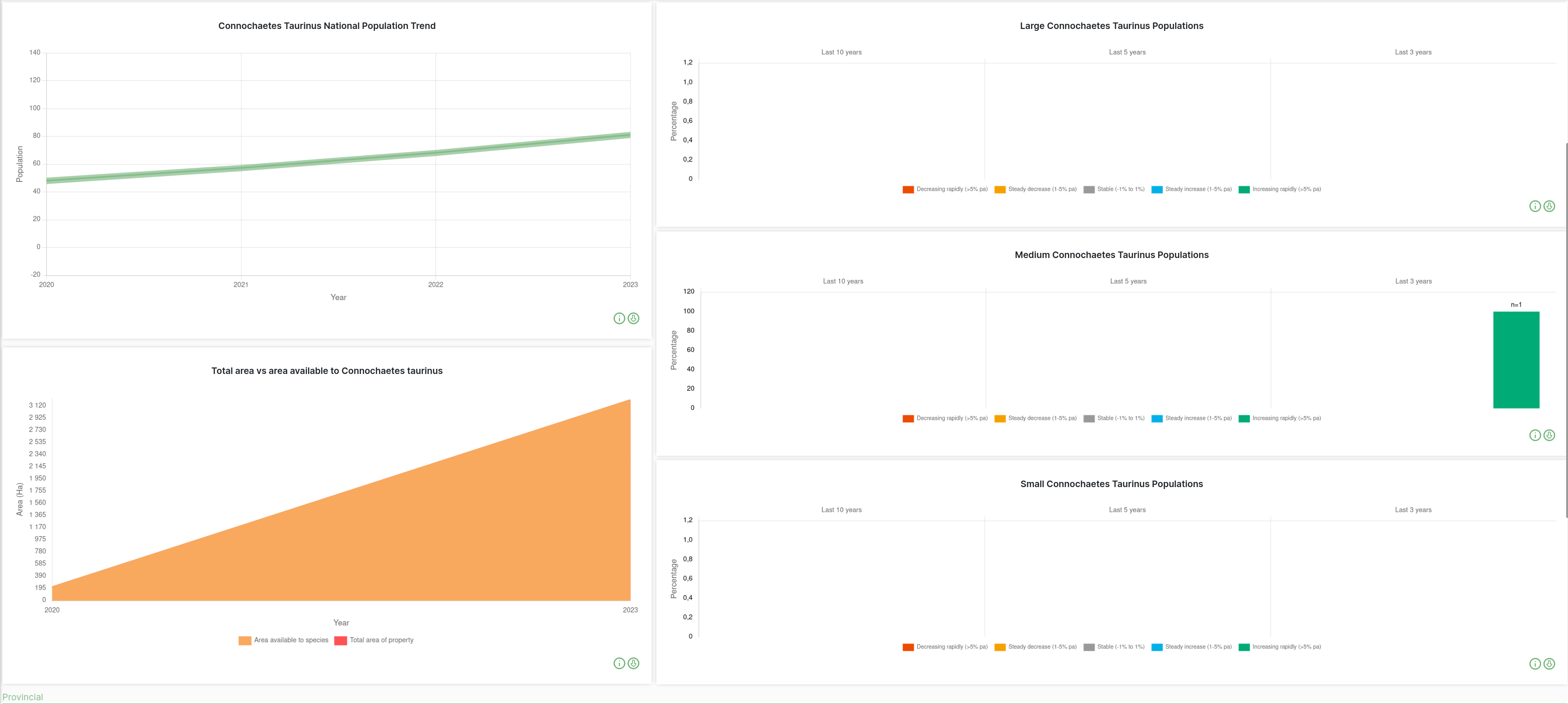Toggle 'Total area of property' legend series
Screen dimensions: 1568x704
pos(374,640)
